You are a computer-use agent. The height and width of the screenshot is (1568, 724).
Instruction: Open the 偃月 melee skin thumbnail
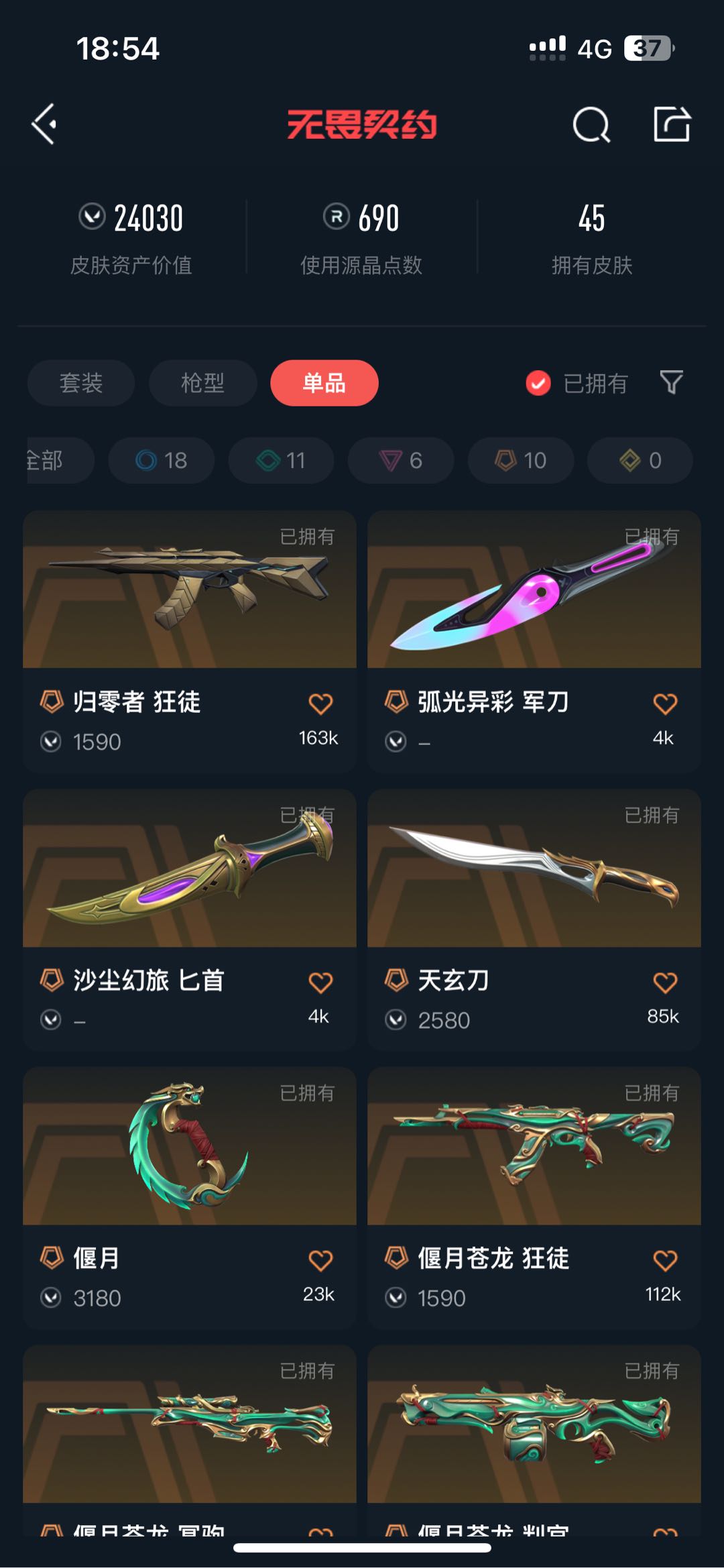point(190,1146)
